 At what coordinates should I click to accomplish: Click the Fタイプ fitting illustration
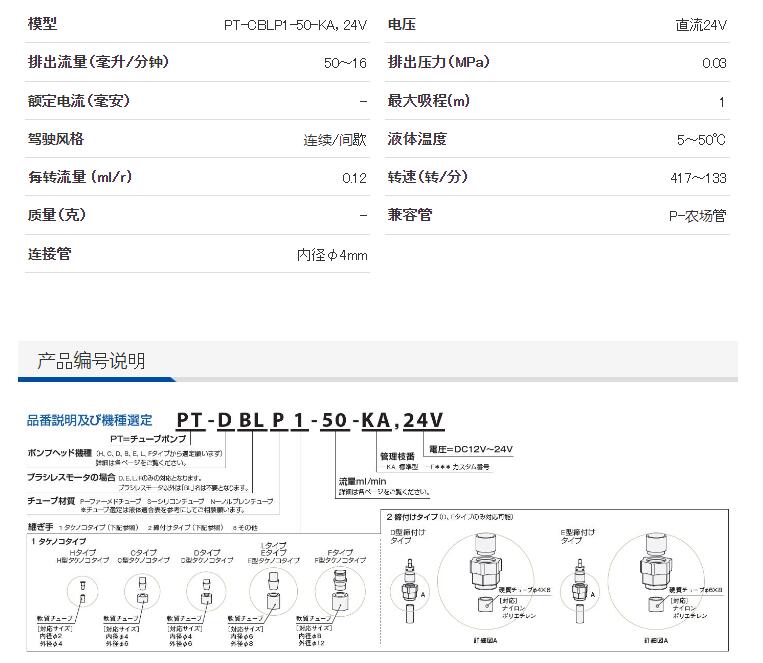[x=340, y=591]
